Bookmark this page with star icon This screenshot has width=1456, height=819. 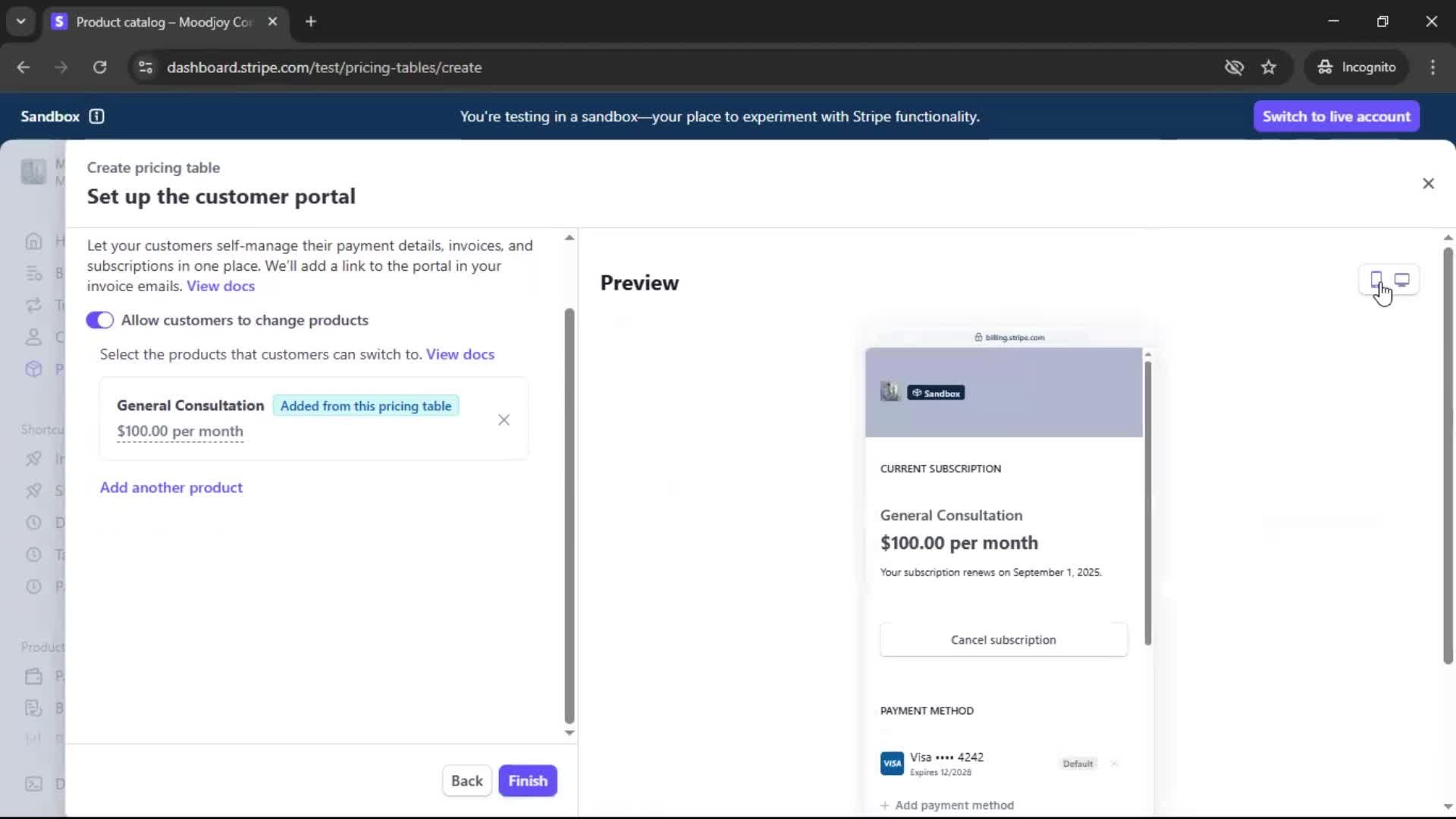coord(1269,67)
